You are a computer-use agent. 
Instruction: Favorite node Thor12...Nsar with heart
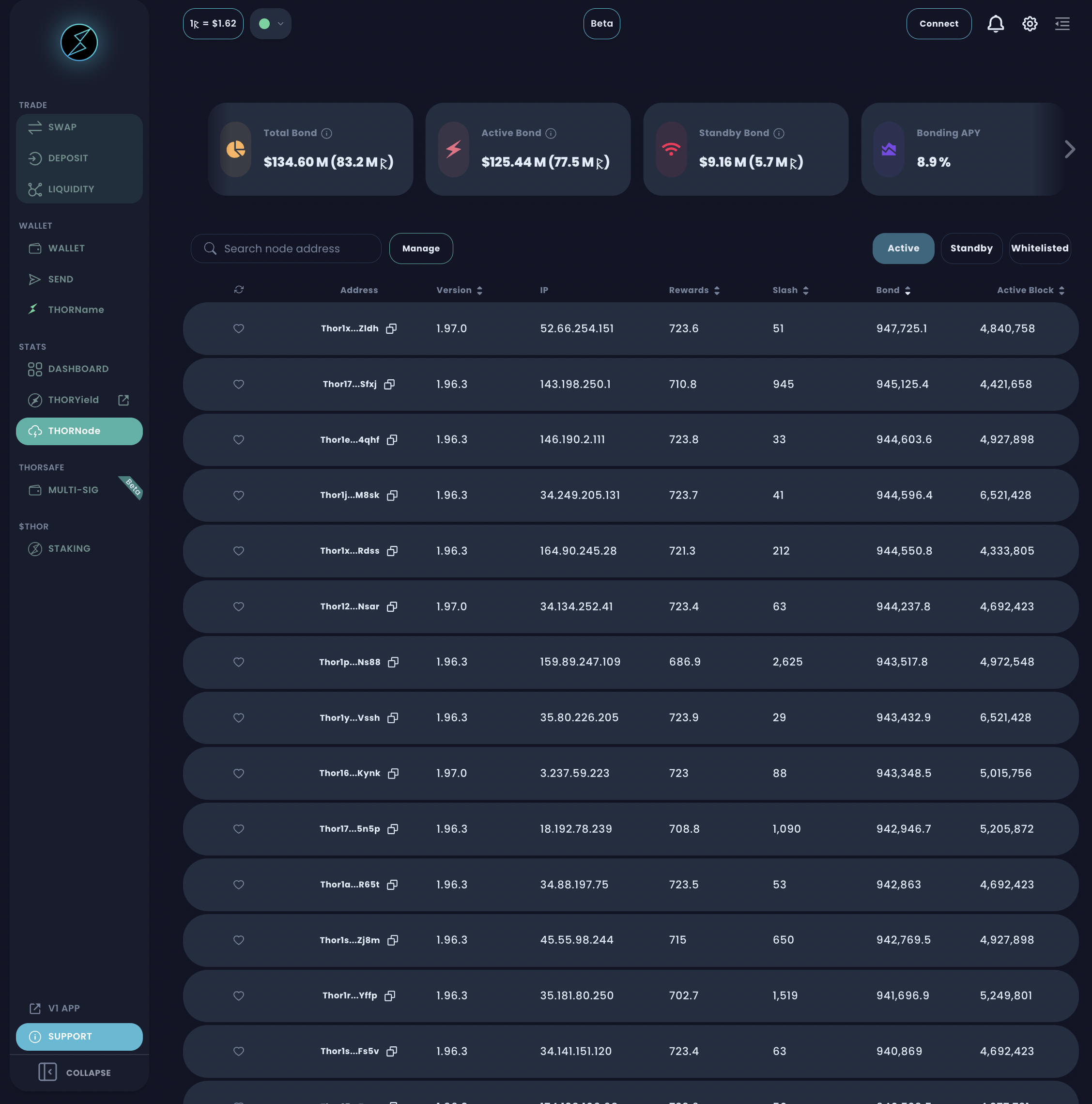(239, 606)
